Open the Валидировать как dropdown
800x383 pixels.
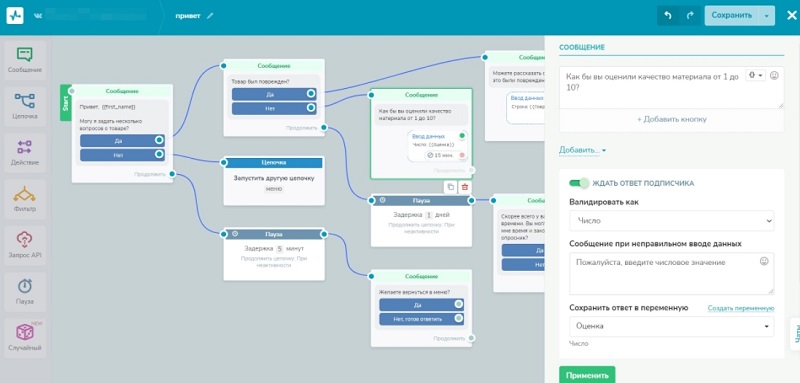point(671,221)
